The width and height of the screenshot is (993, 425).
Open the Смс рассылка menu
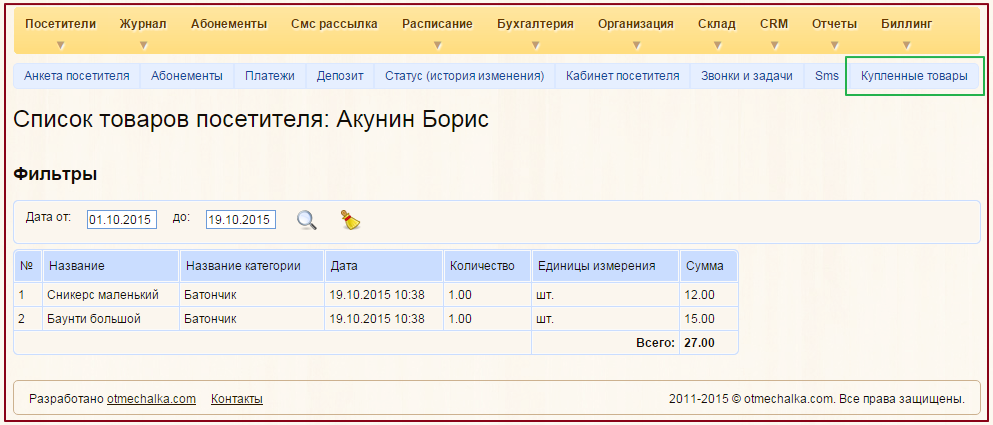[334, 24]
